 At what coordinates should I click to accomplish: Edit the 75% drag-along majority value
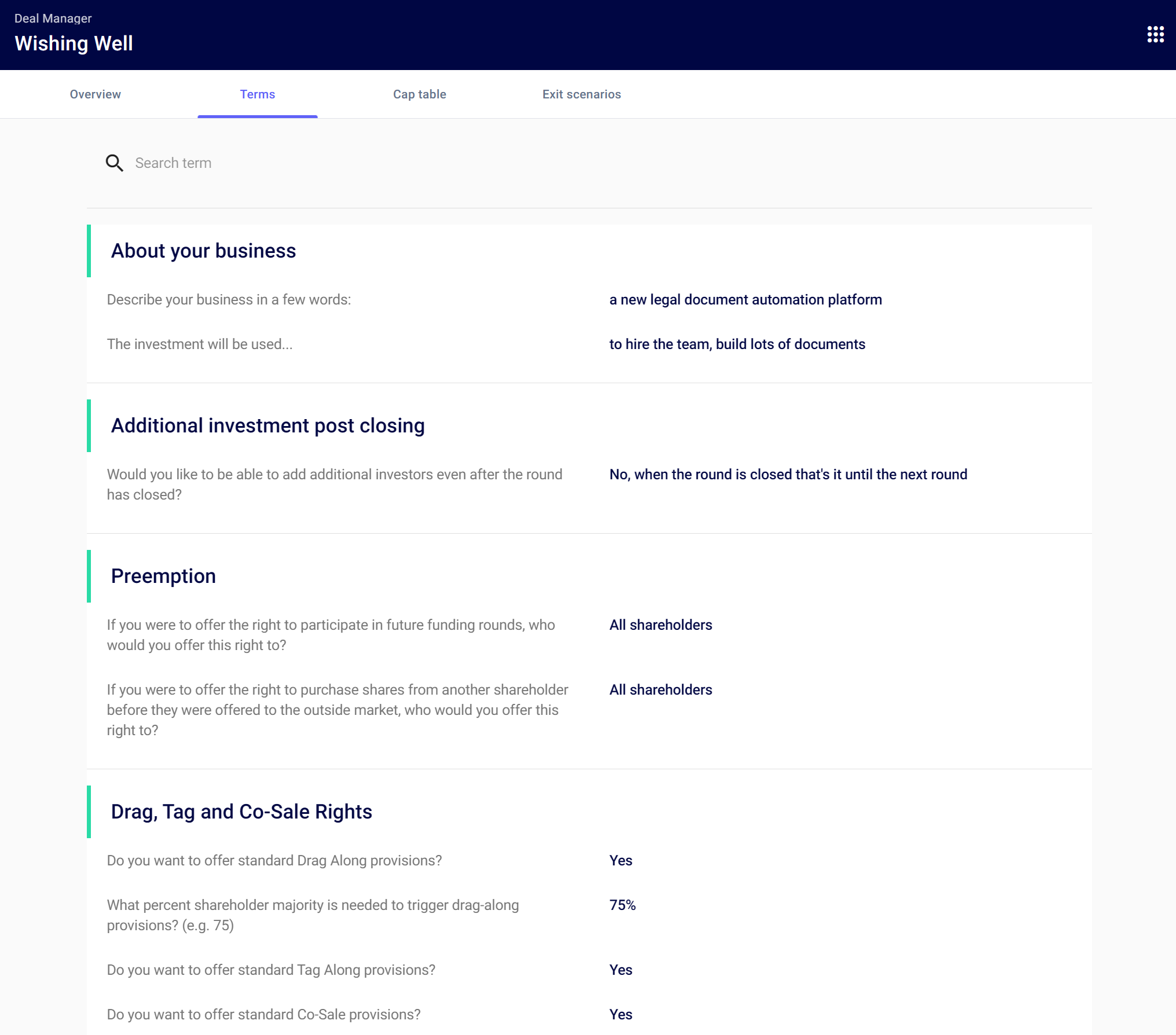622,905
